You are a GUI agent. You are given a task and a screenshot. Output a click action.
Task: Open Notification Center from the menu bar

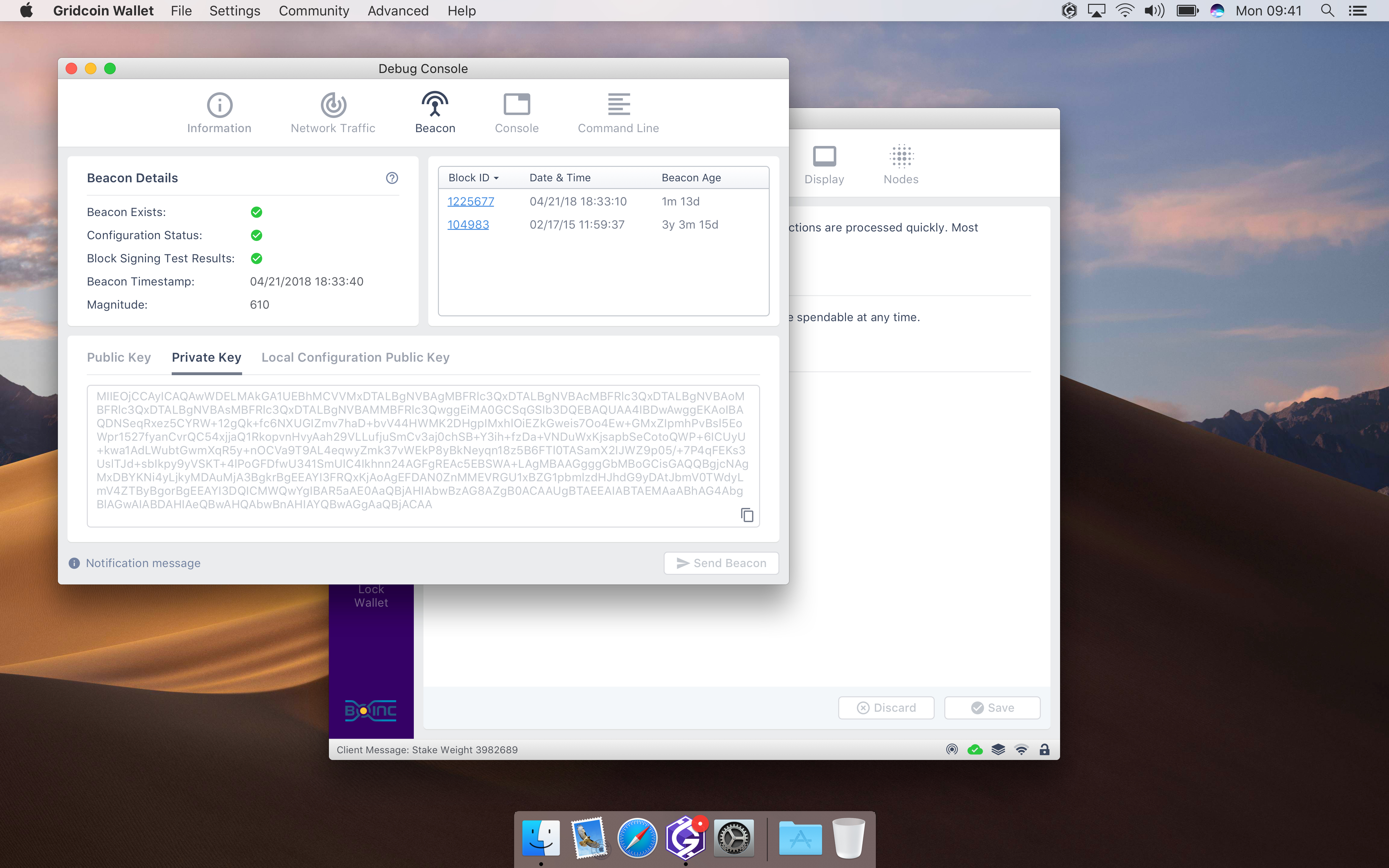coord(1357,11)
